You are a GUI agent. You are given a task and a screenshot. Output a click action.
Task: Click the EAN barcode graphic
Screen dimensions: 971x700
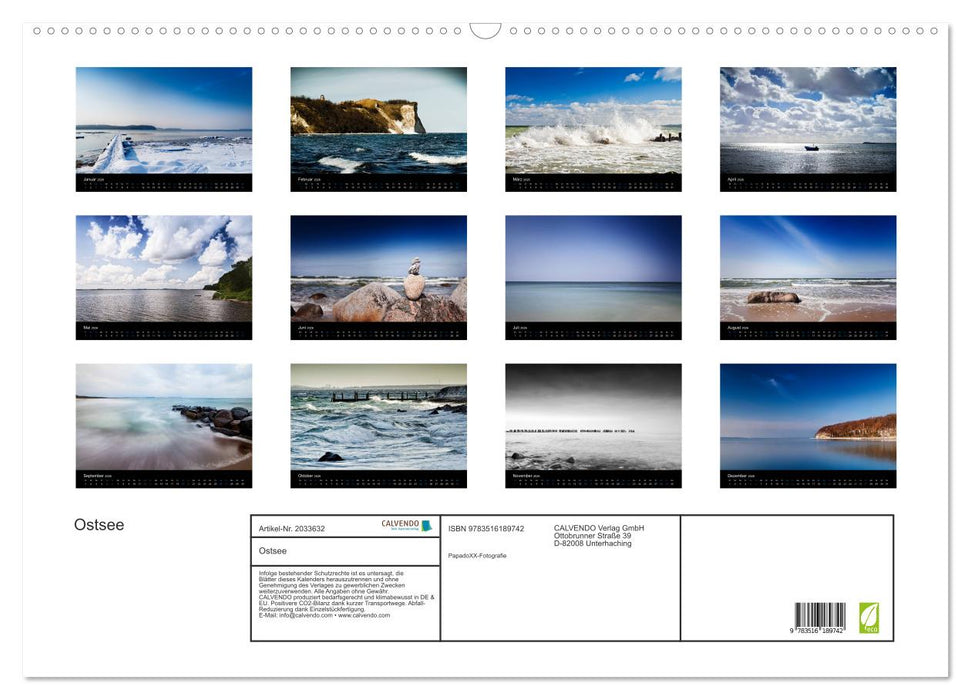click(817, 619)
